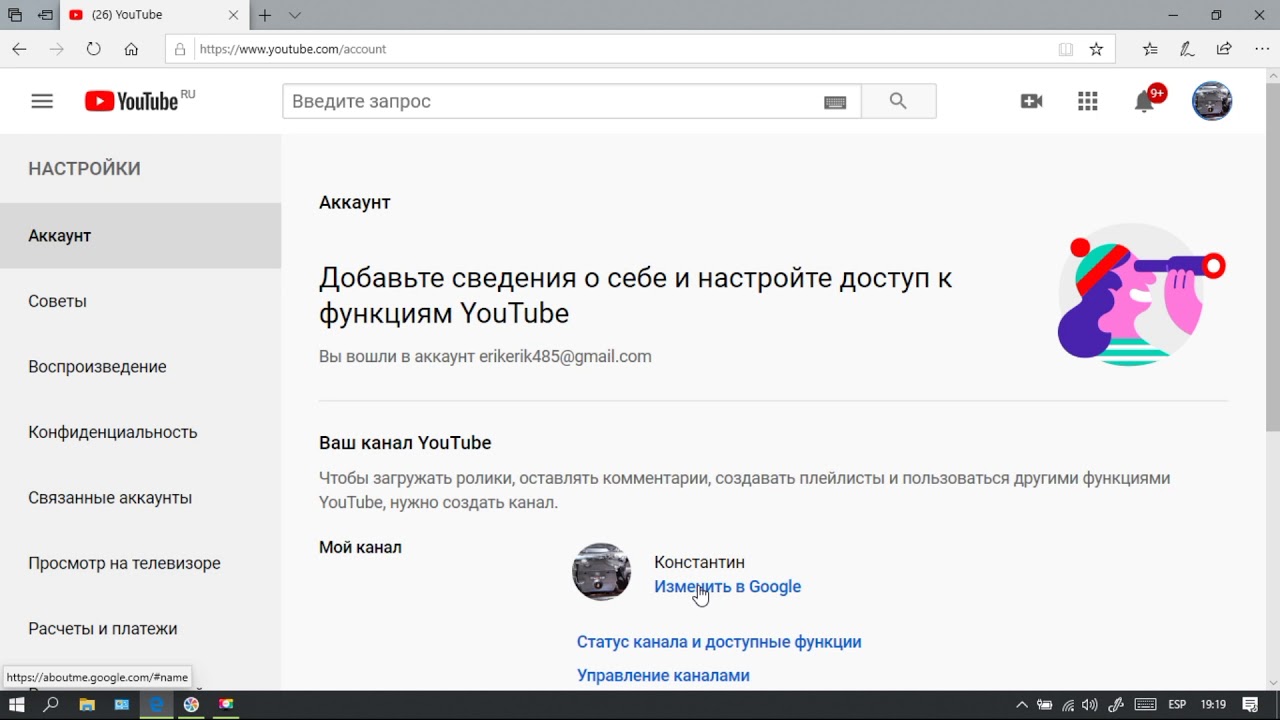Refresh the current page
The width and height of the screenshot is (1280, 720).
93,49
